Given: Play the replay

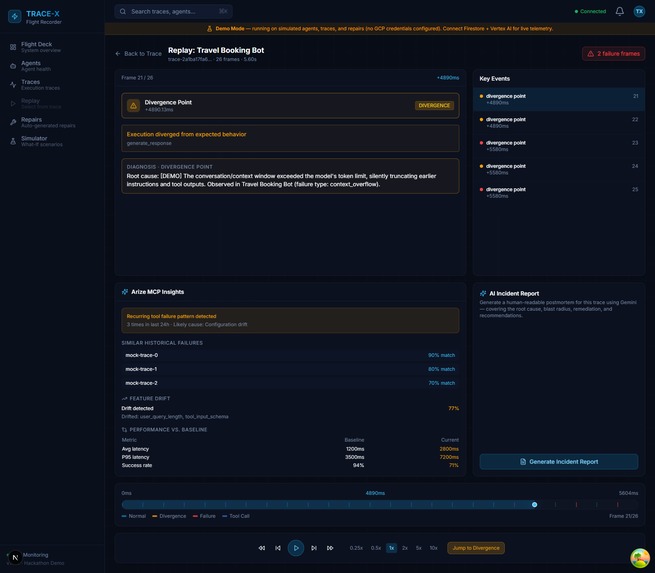Looking at the screenshot, I should [296, 548].
